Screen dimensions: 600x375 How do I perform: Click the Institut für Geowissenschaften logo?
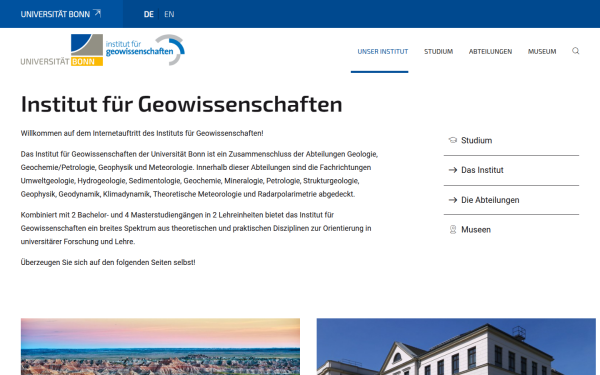point(145,50)
